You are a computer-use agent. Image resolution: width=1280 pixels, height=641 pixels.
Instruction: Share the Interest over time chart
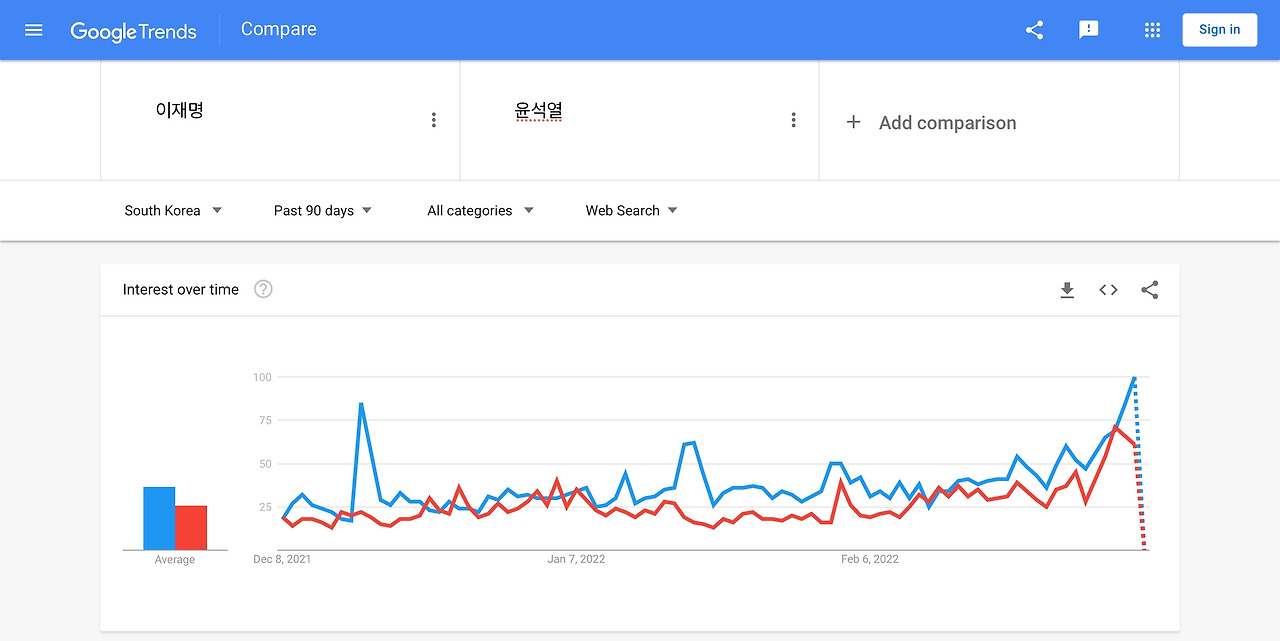[x=1150, y=290]
